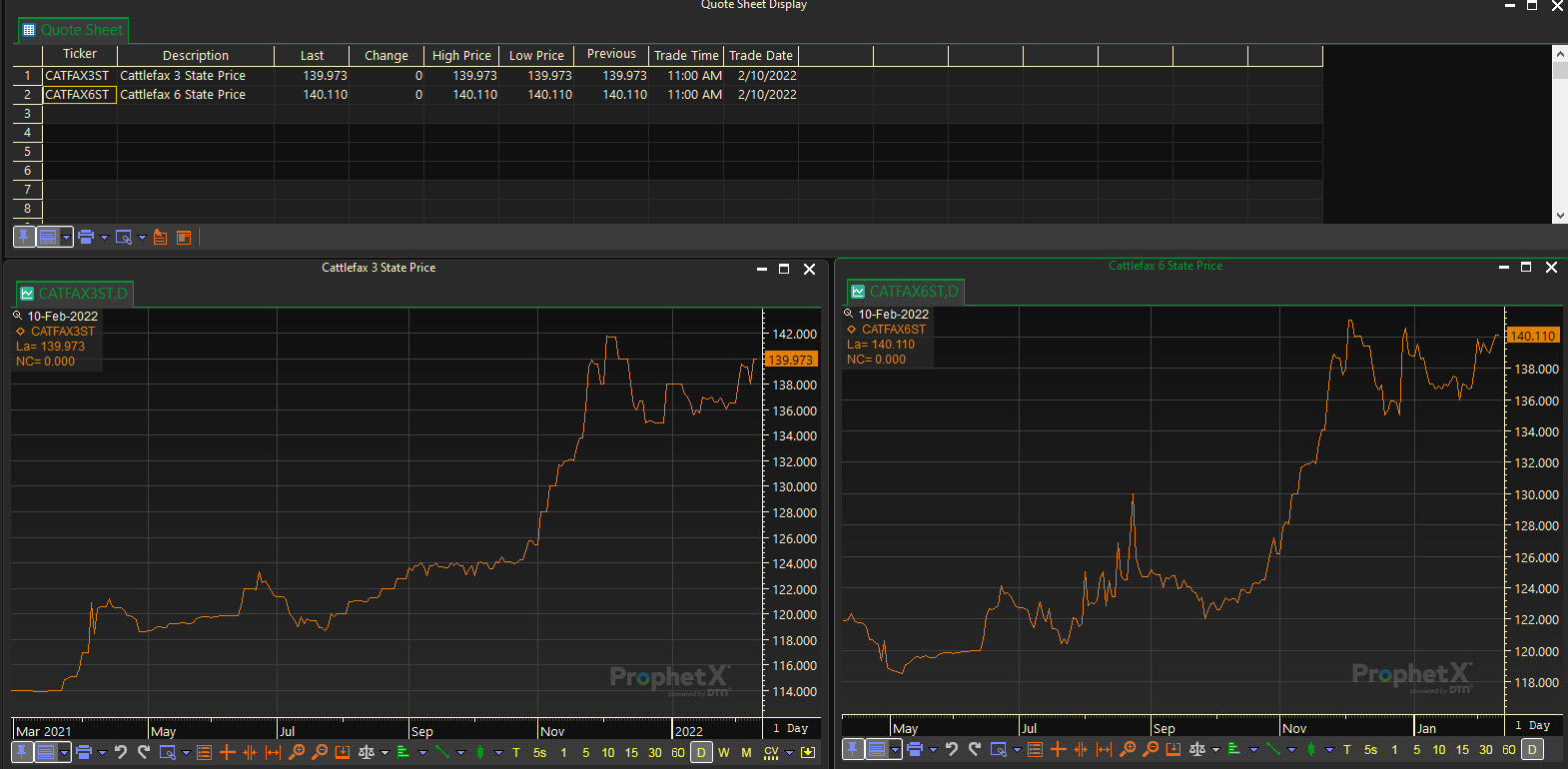Zoom out on the CATFAX3ST chart
Viewport: 1568px width, 769px height.
pos(320,752)
